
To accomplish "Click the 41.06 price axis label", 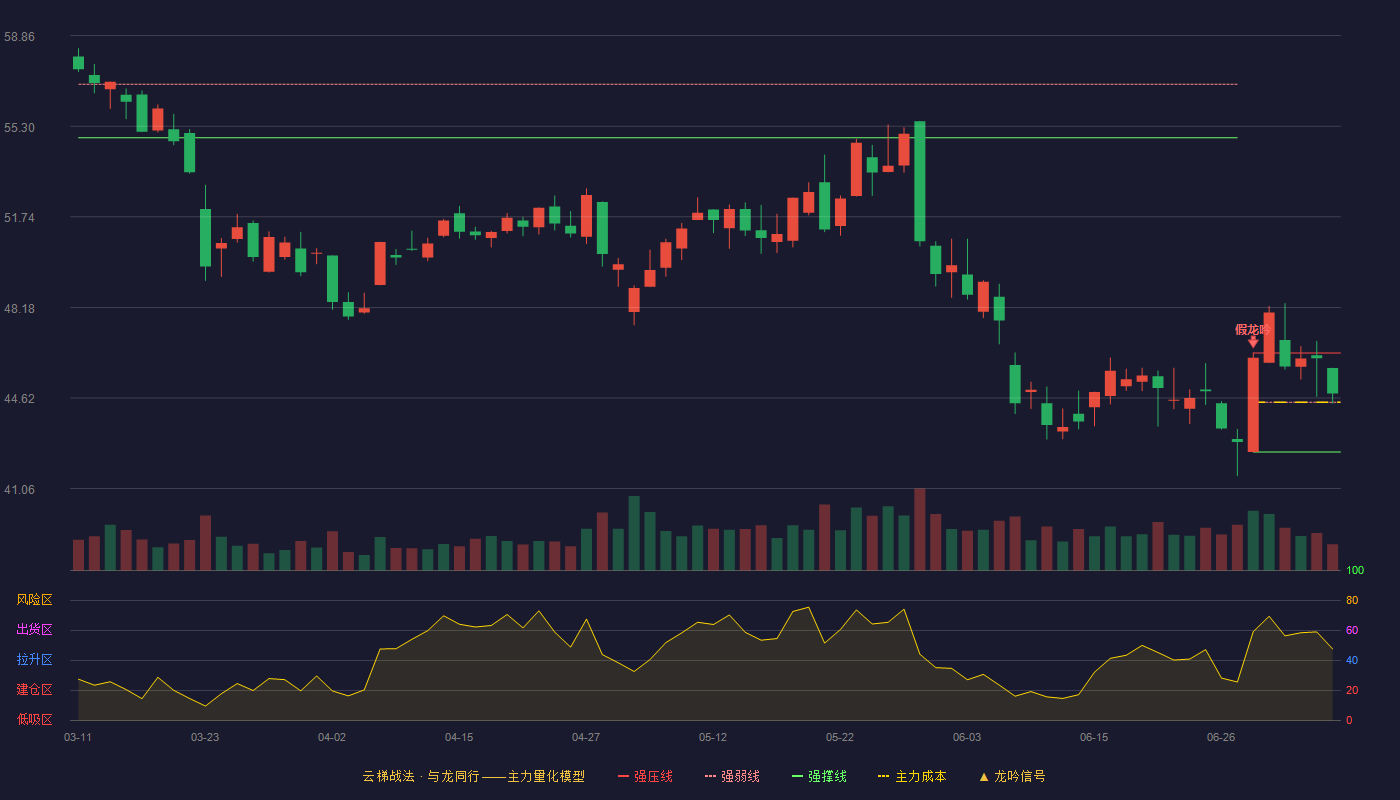I will (x=19, y=489).
